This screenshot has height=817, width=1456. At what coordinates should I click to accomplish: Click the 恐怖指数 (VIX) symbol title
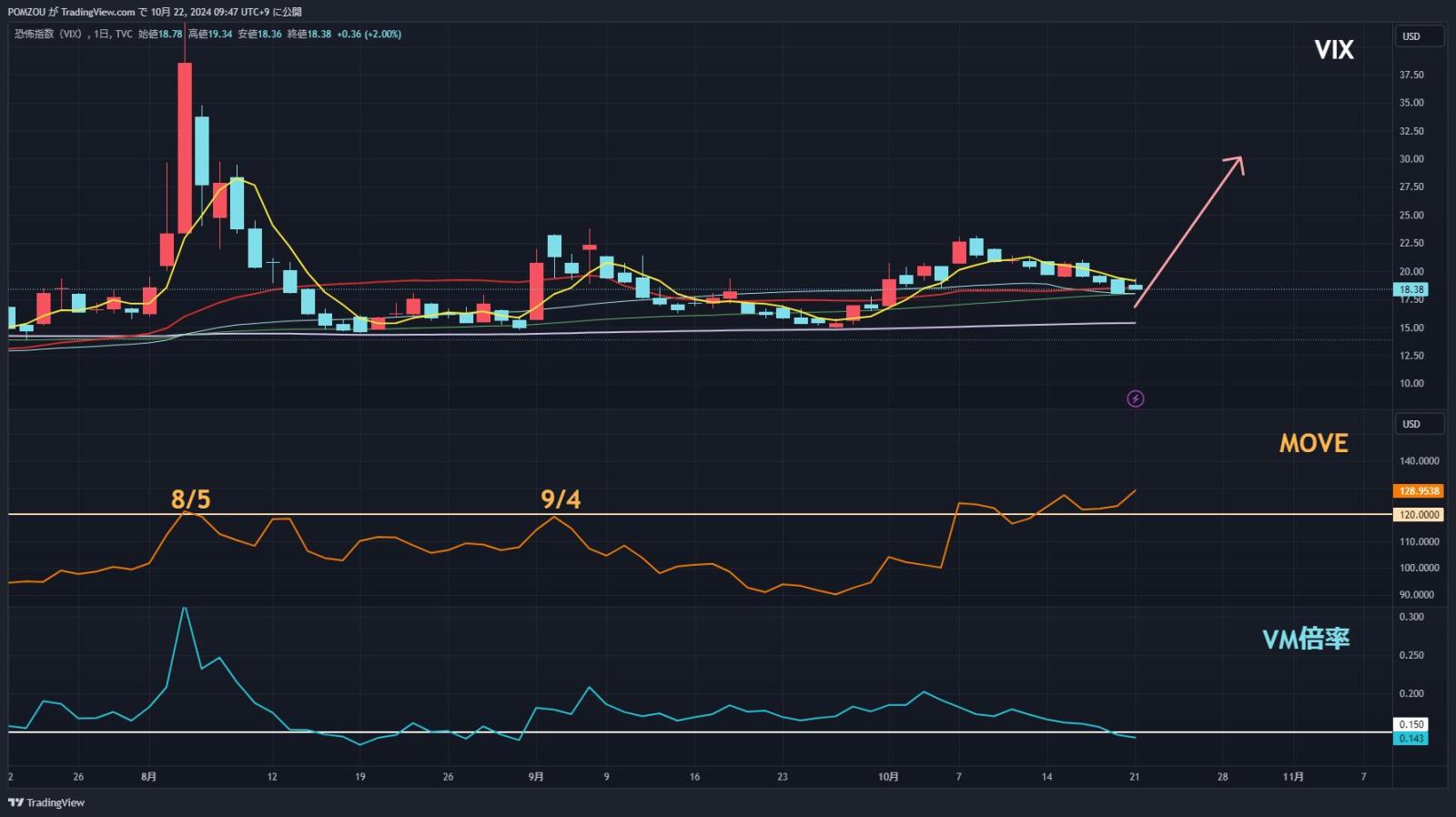coord(50,34)
